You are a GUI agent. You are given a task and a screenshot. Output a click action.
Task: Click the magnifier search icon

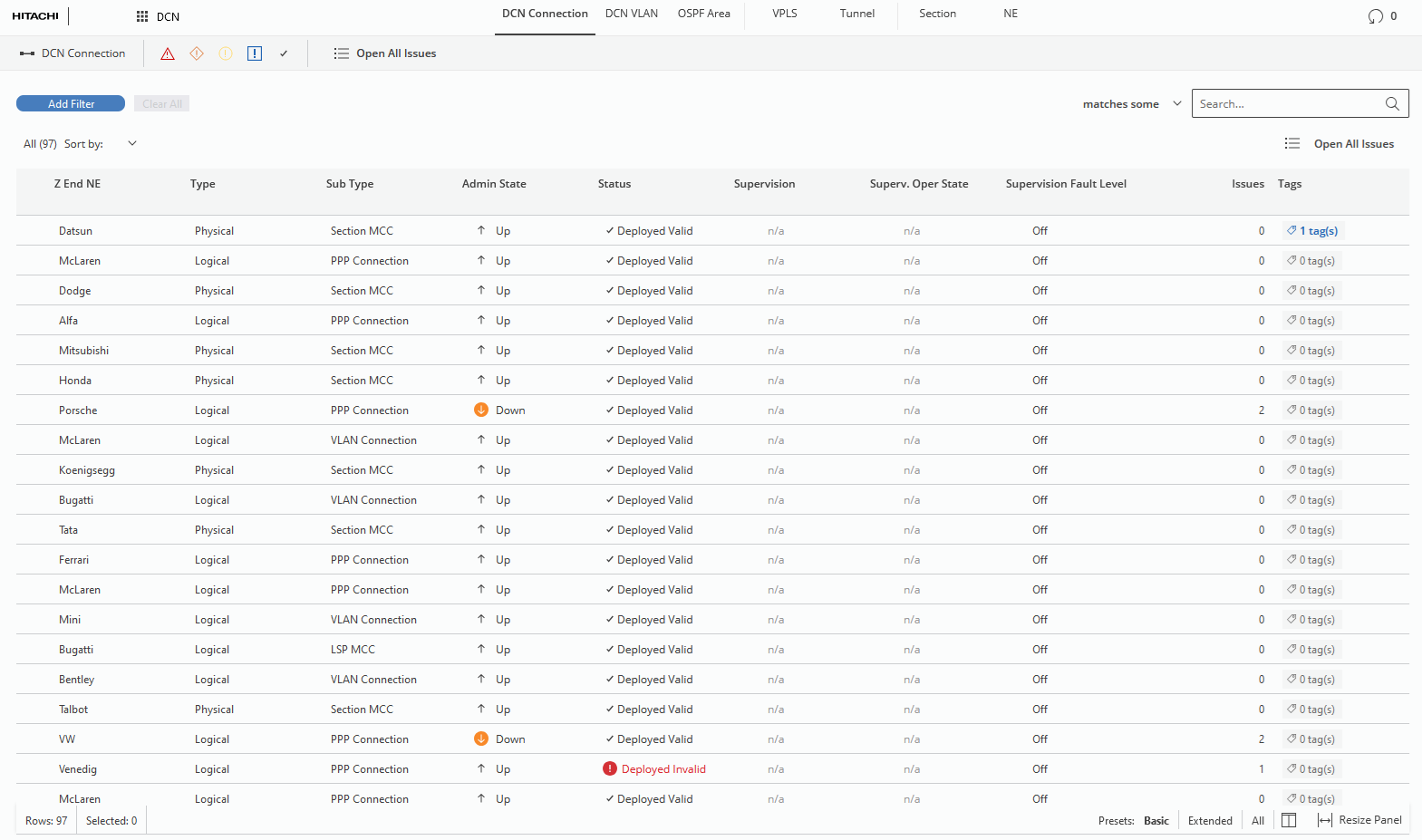(1392, 103)
